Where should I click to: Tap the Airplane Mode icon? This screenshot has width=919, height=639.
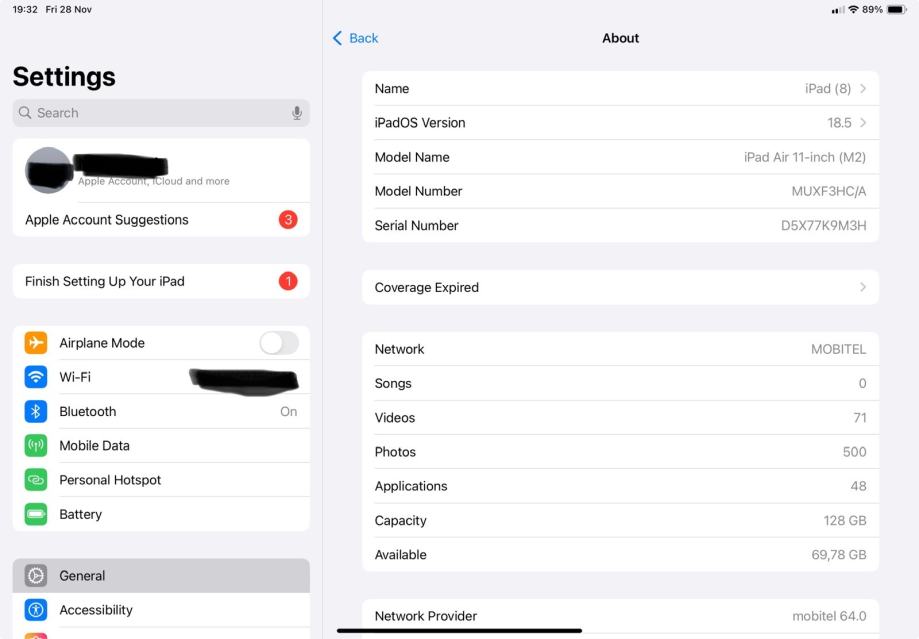pos(36,343)
